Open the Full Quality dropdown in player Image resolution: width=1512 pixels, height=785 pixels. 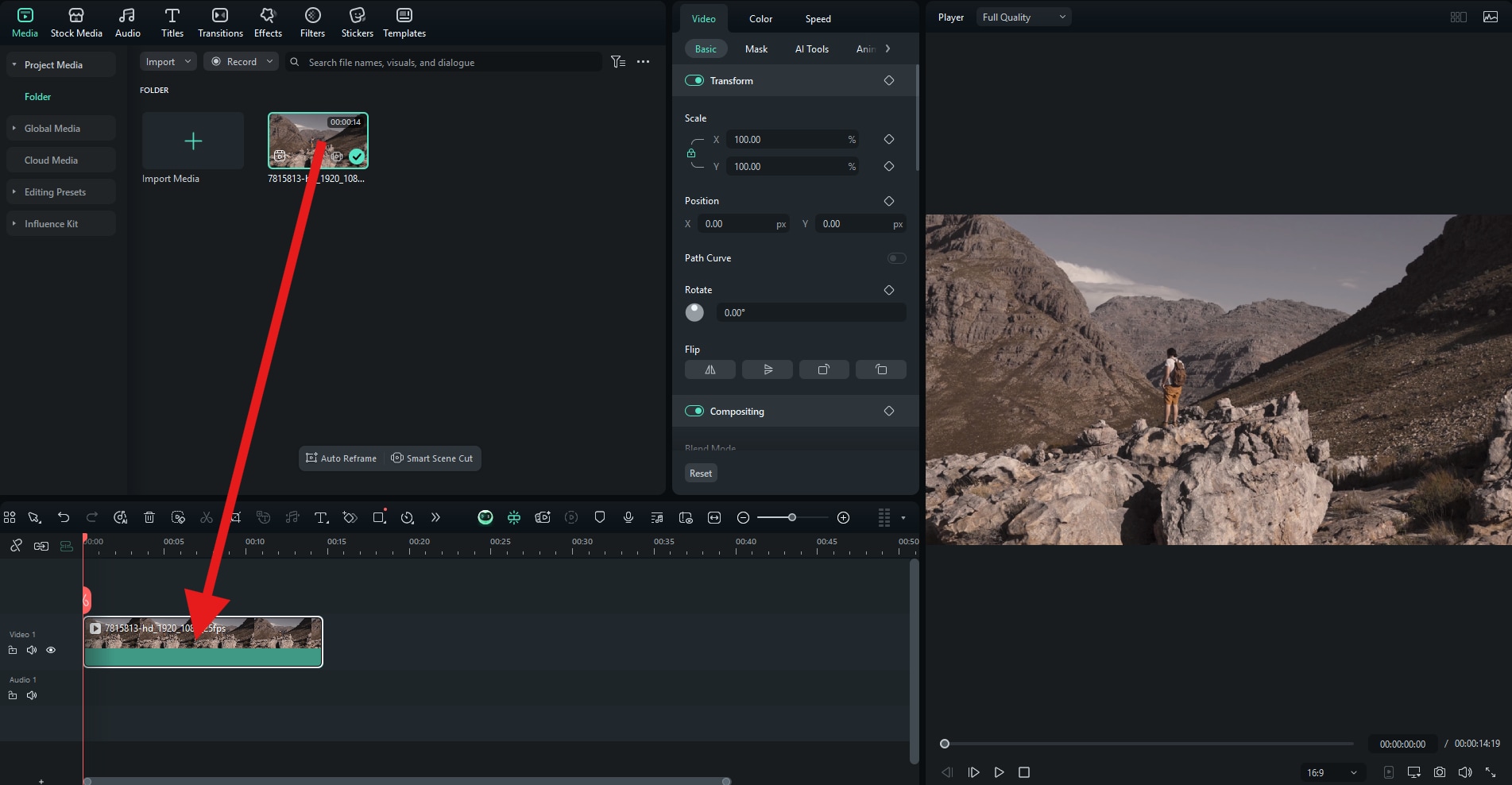(1023, 17)
